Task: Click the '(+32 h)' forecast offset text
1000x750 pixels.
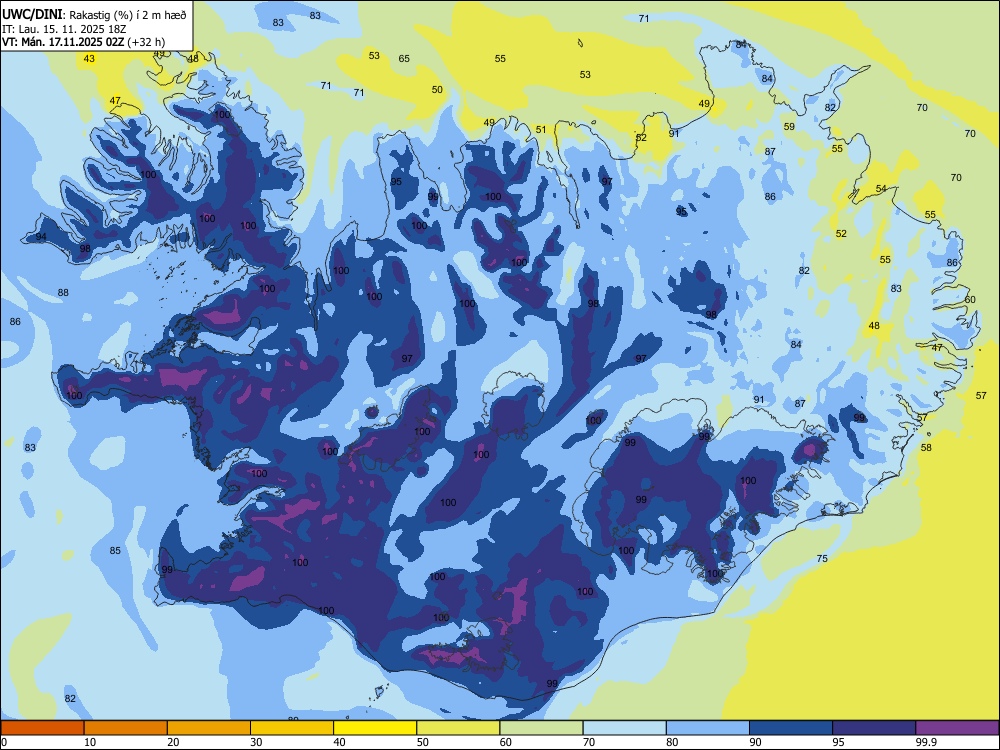Action: point(146,42)
